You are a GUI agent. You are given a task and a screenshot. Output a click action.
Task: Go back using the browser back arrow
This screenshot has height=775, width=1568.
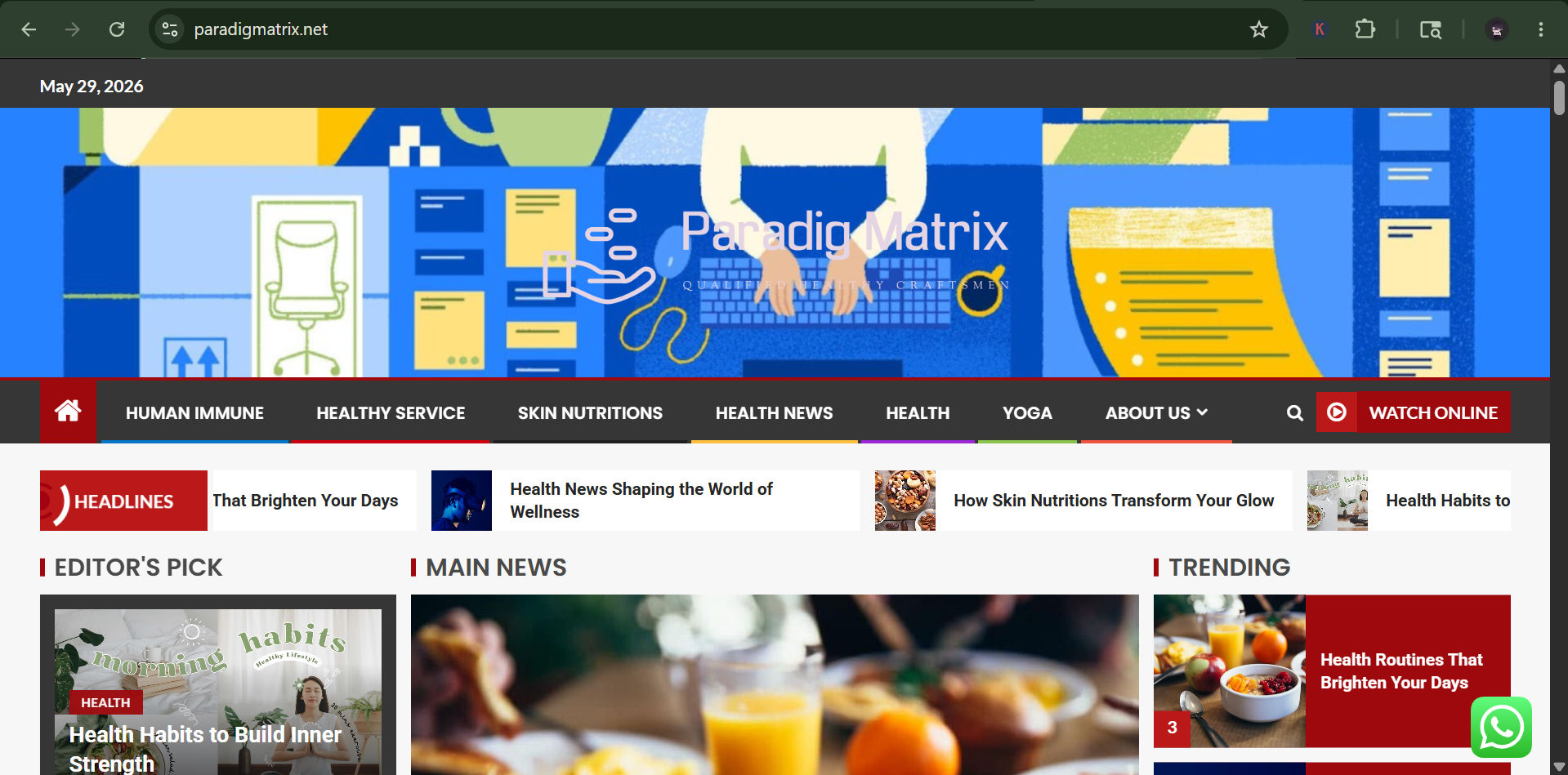[x=29, y=29]
